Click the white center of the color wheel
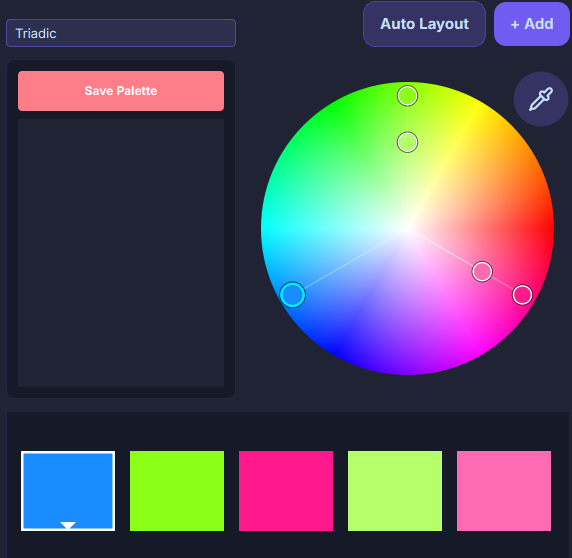The height and width of the screenshot is (558, 572). (x=407, y=228)
